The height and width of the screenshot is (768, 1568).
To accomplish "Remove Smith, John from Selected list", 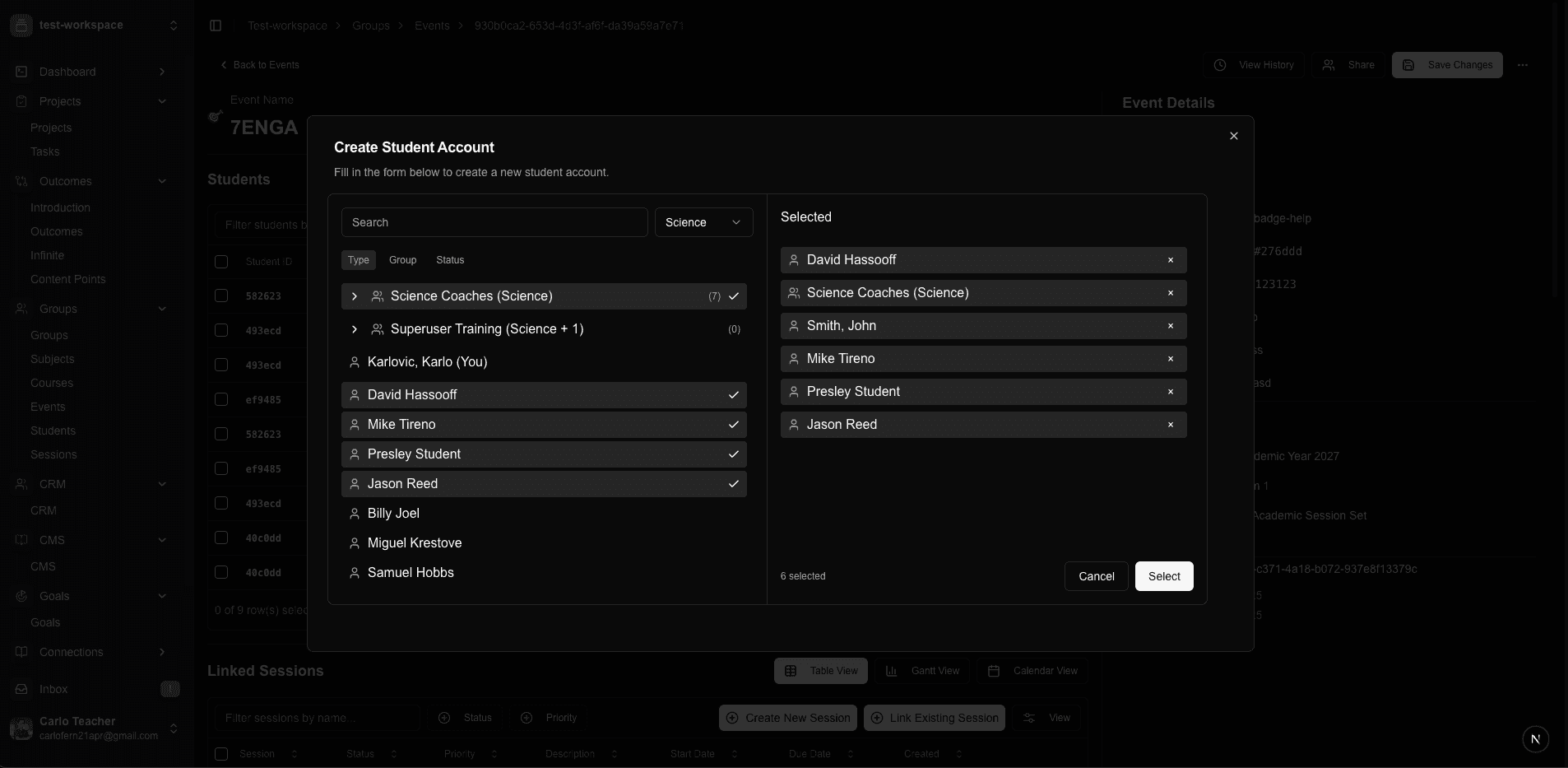I will tap(1170, 326).
